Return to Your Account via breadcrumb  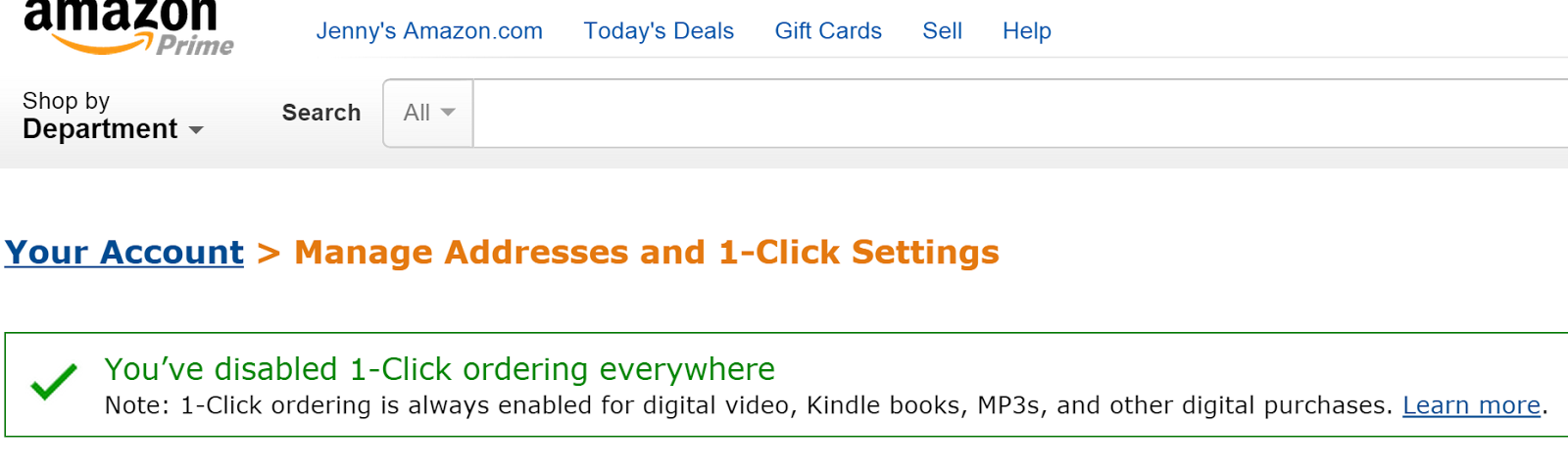[124, 253]
